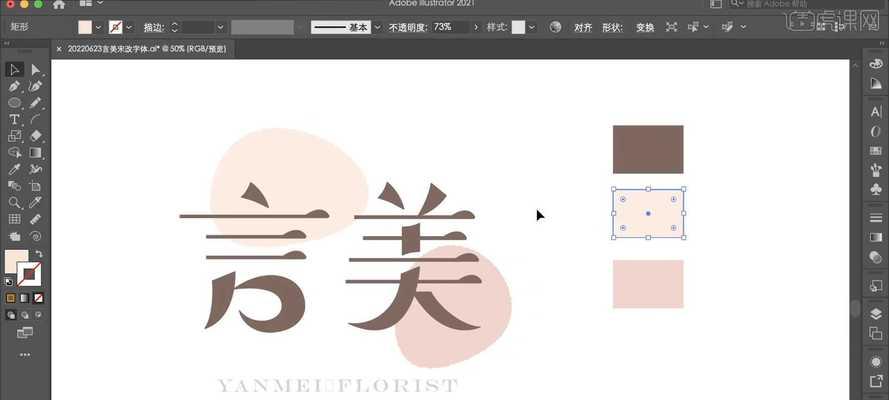Click the 对齐 align button
The image size is (889, 400).
click(583, 27)
